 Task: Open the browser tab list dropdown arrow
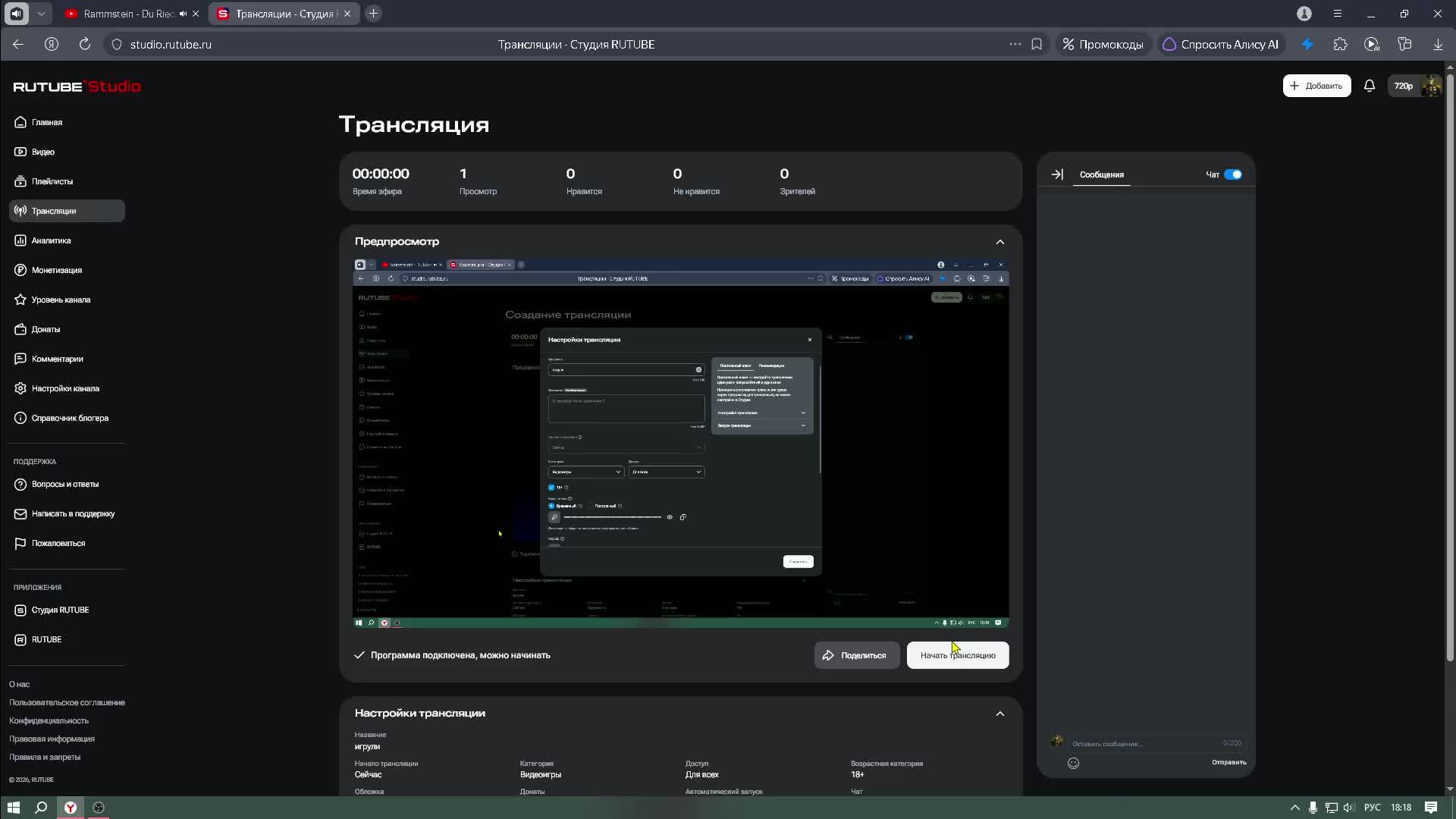(x=41, y=14)
